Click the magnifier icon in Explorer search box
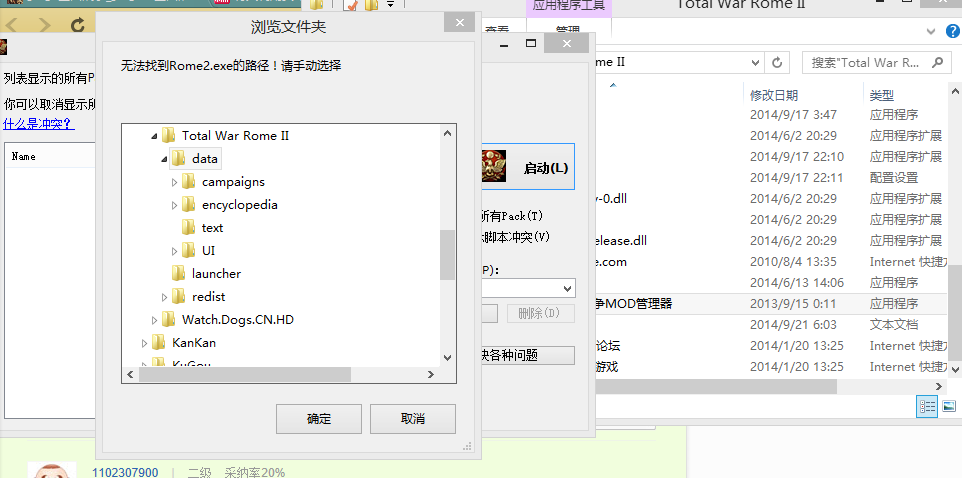 937,63
